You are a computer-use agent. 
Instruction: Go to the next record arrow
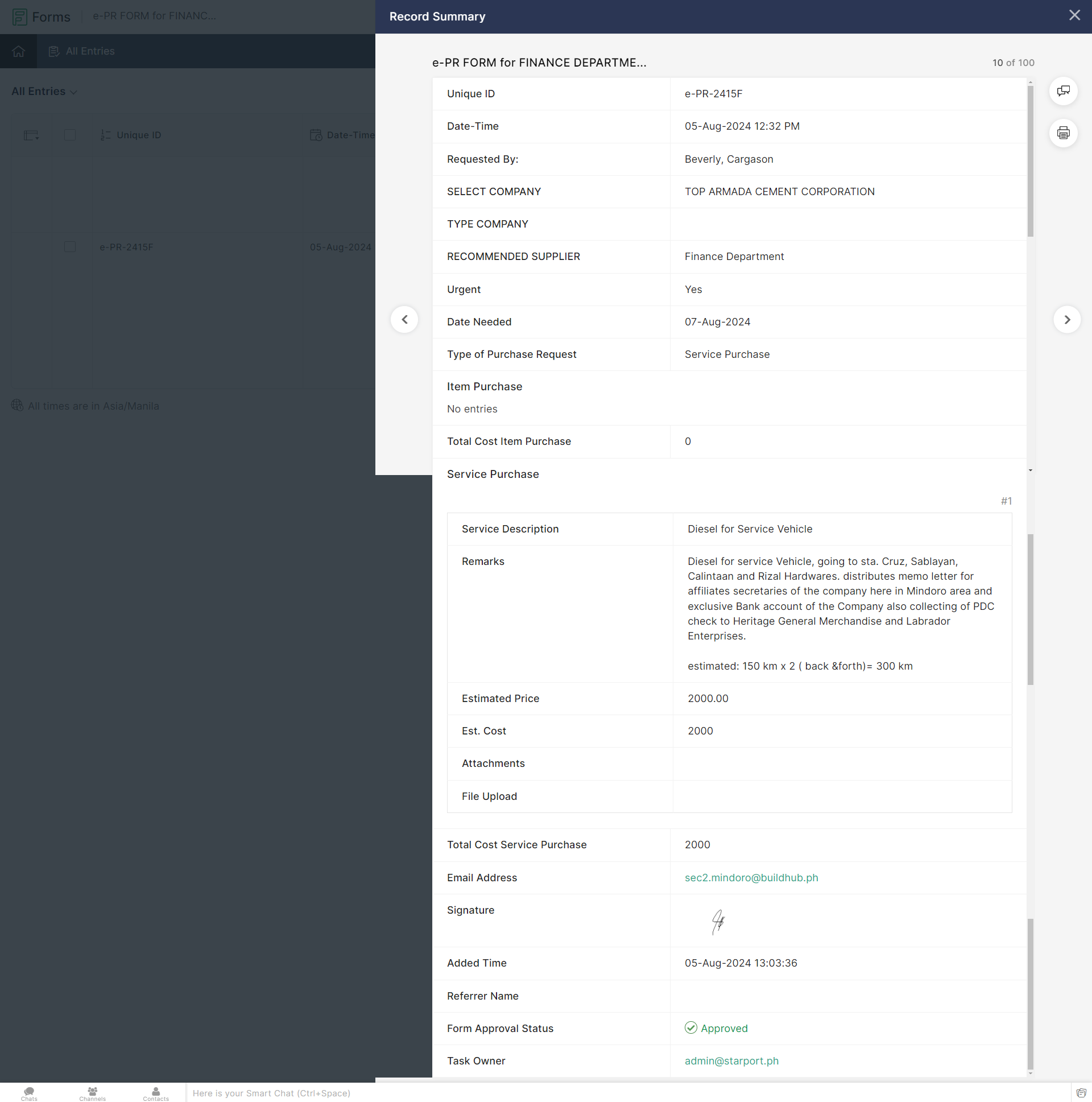1066,319
